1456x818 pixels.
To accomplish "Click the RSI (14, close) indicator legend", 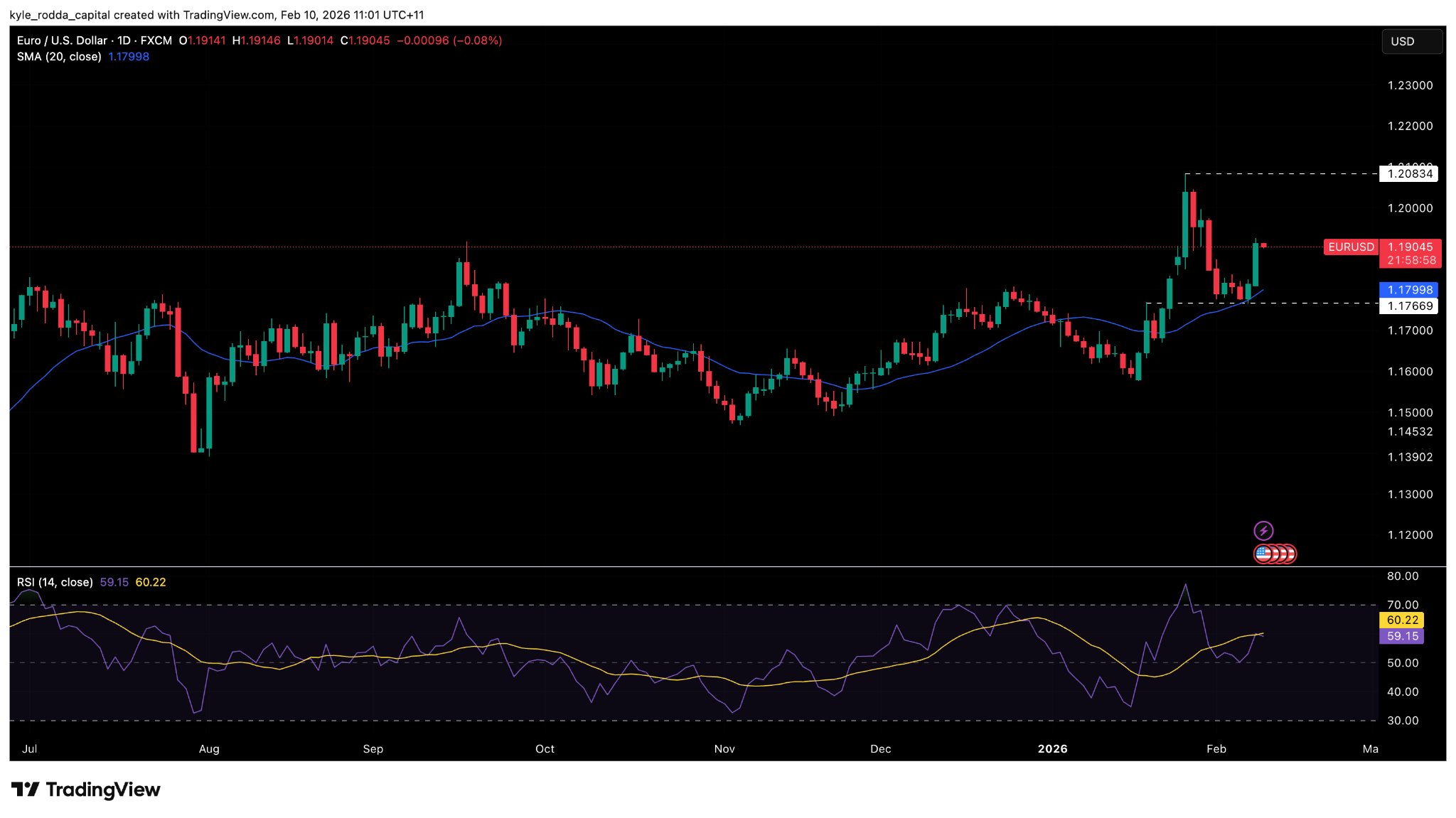I will (x=55, y=582).
